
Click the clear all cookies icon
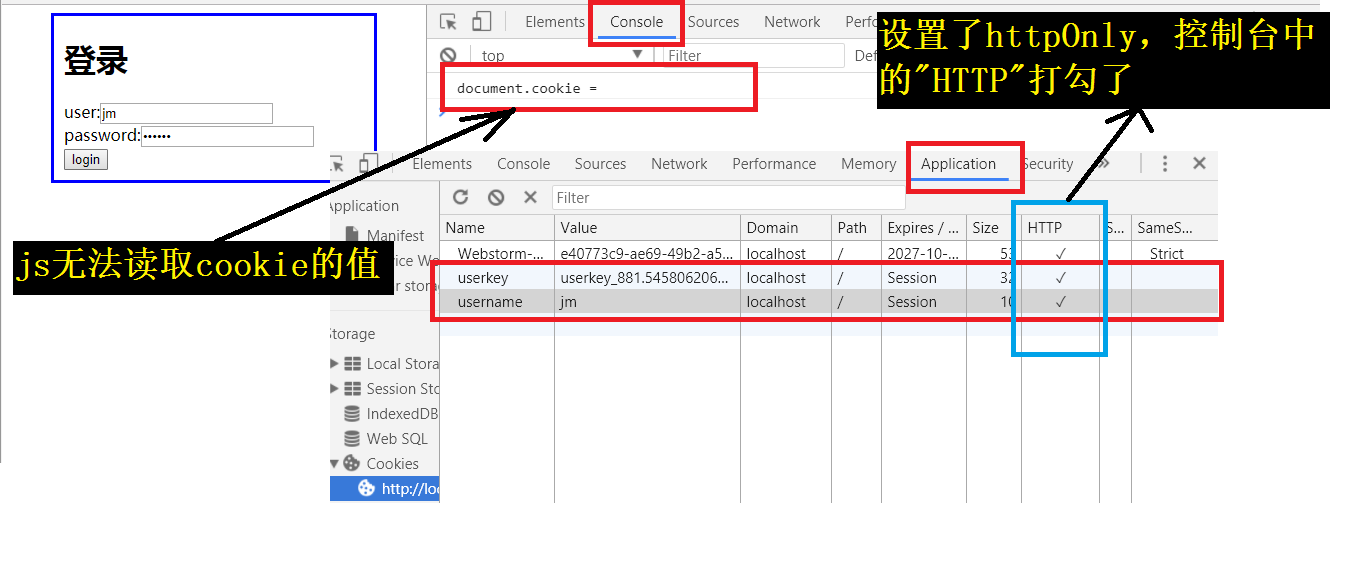click(496, 197)
